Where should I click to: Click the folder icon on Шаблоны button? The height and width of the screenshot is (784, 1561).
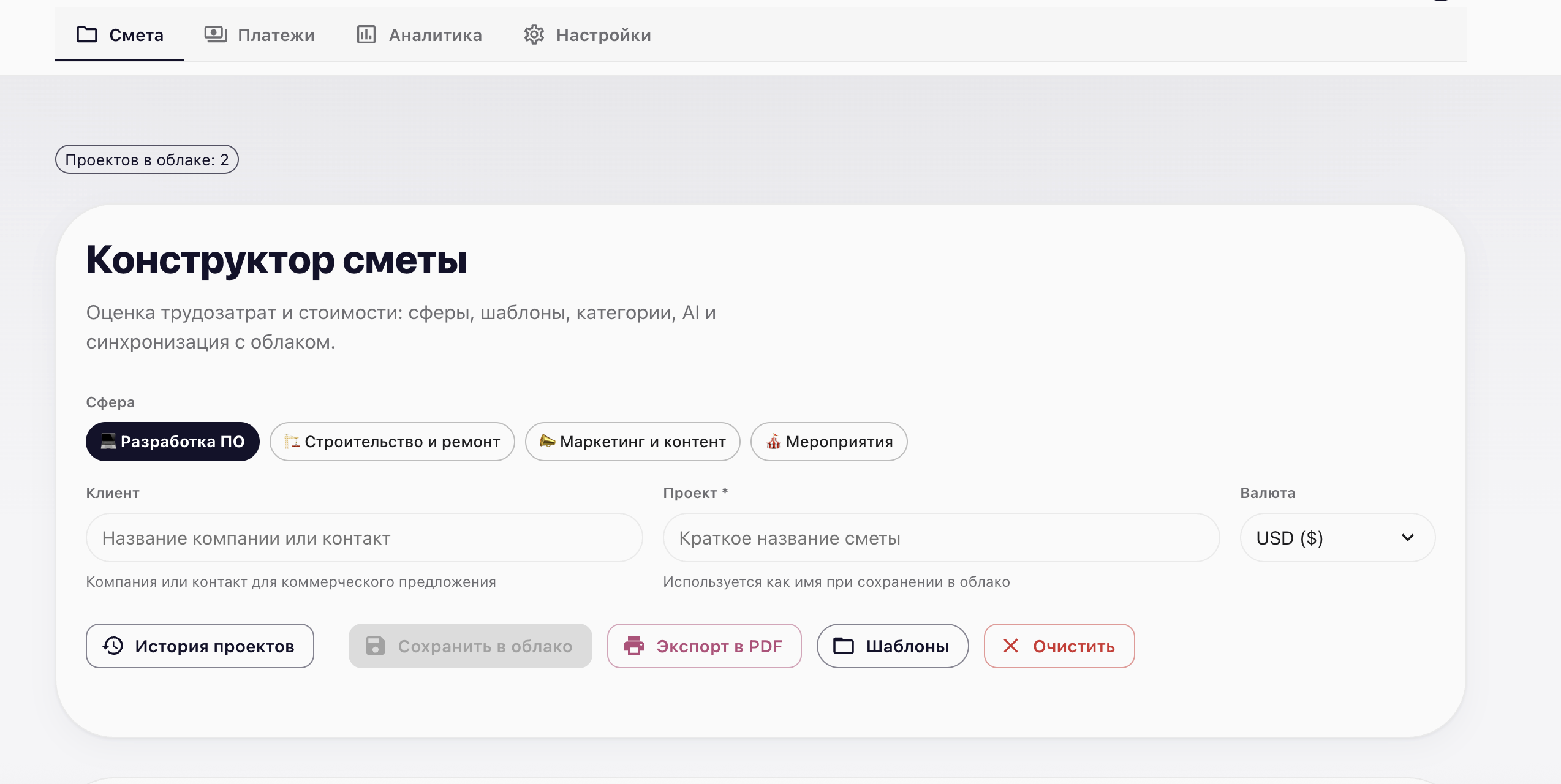(844, 646)
